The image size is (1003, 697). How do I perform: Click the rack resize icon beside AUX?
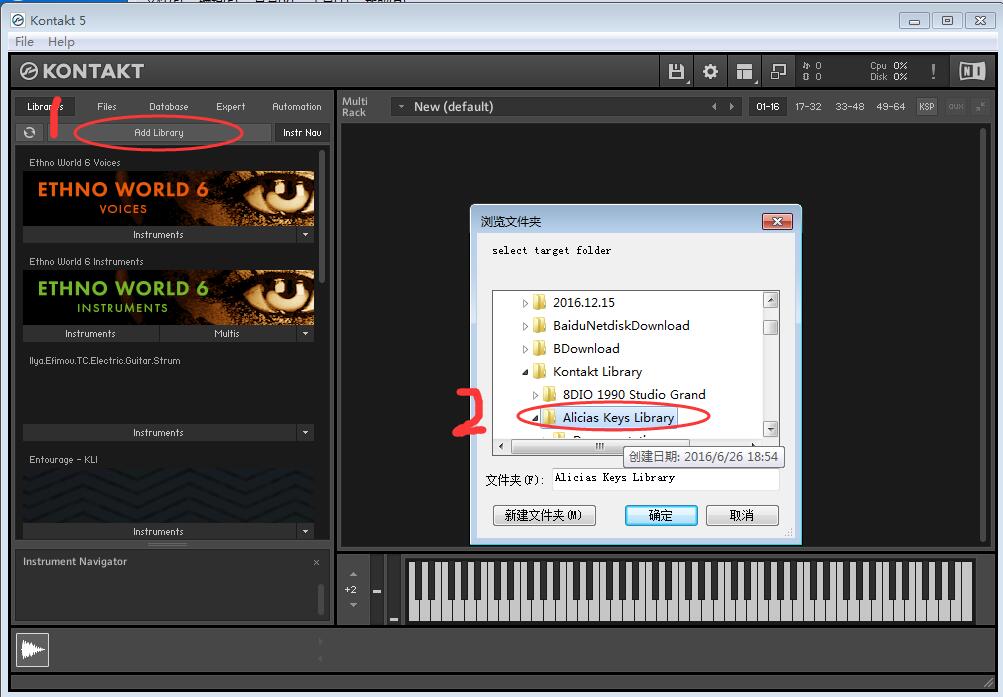(x=980, y=107)
